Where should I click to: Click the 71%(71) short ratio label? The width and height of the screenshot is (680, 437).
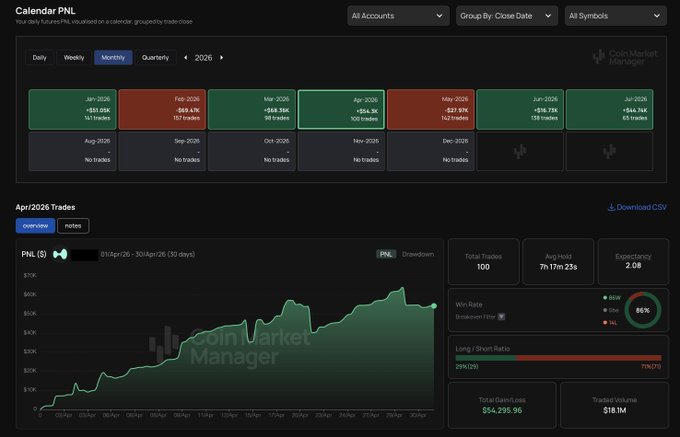(x=651, y=367)
